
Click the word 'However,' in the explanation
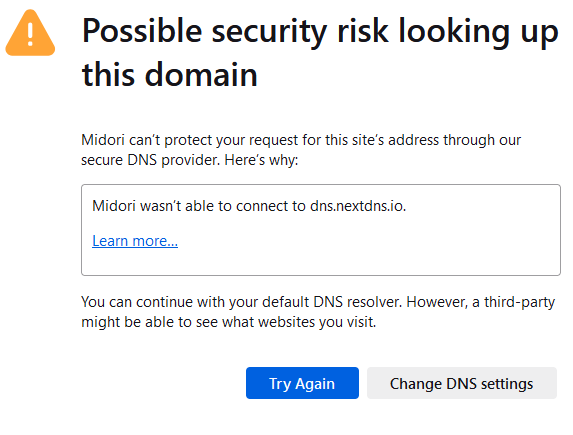(x=437, y=302)
